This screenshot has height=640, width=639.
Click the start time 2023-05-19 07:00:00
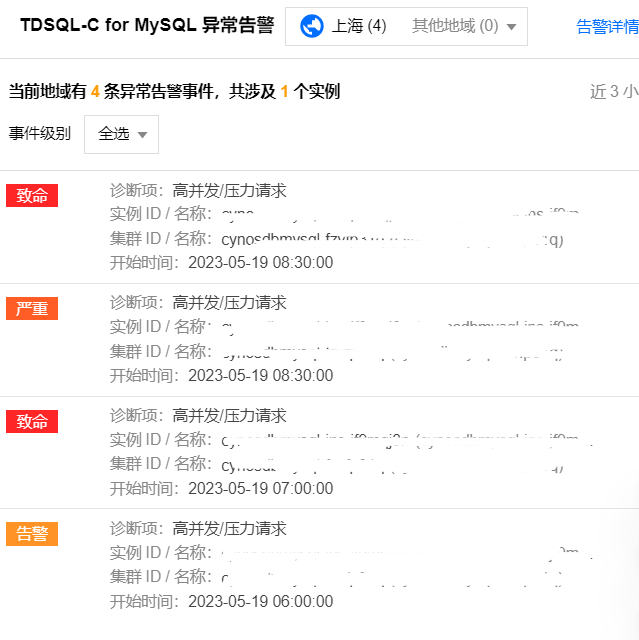tap(260, 488)
